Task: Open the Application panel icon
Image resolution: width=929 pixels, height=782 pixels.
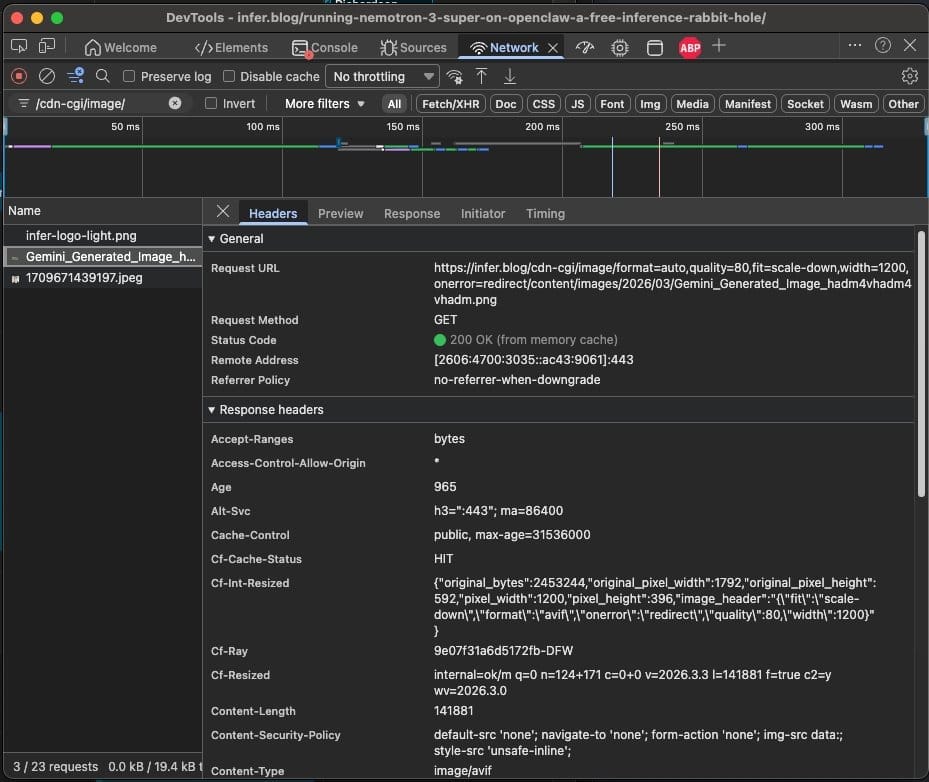Action: pyautogui.click(x=655, y=47)
